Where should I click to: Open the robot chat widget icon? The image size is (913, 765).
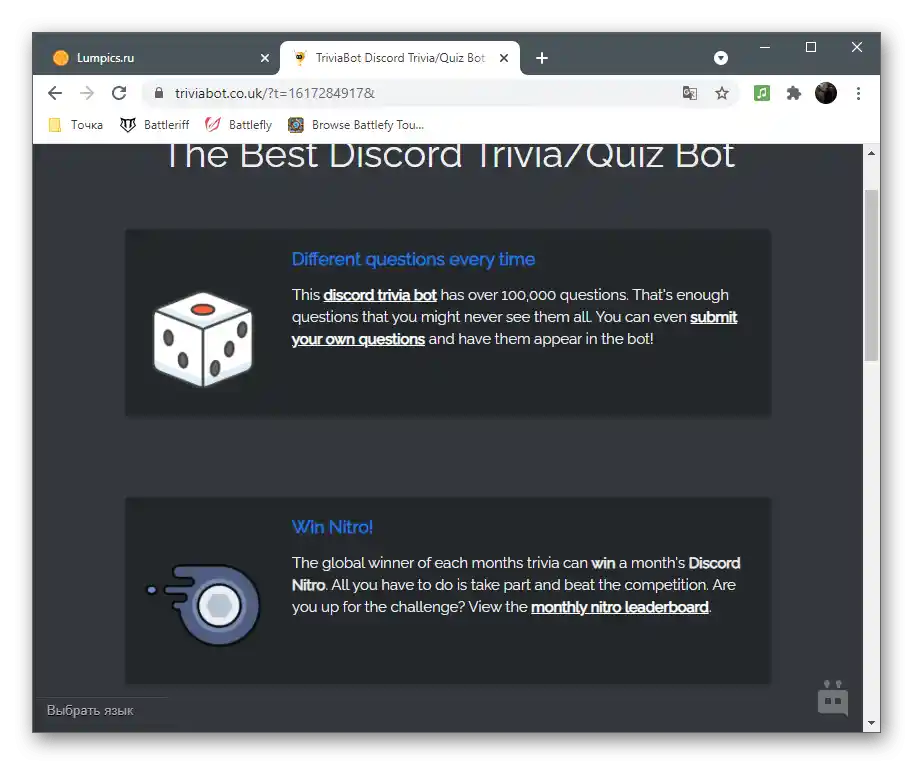(x=833, y=699)
